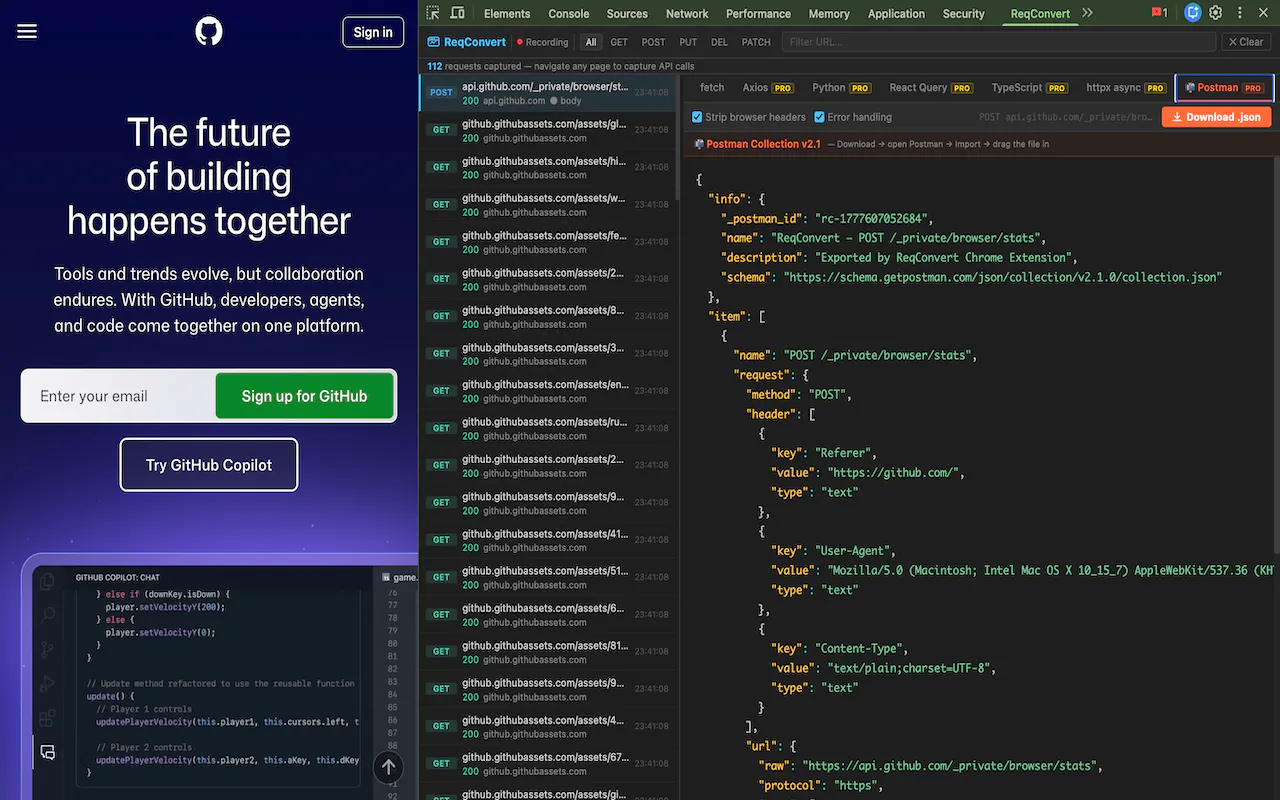Activate the DevTools inspect element picker
This screenshot has height=800, width=1280.
433,13
